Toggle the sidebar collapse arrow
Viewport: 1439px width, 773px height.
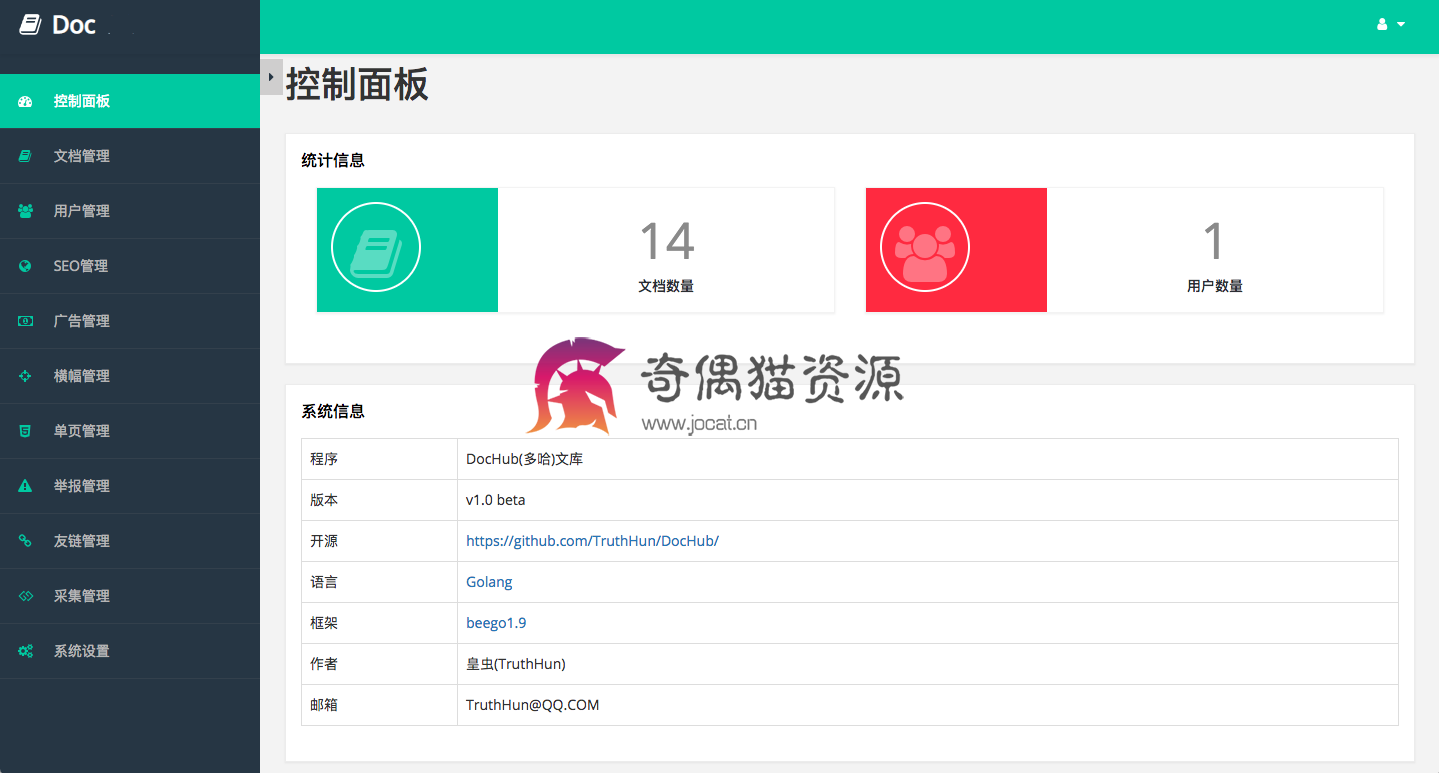coord(271,77)
